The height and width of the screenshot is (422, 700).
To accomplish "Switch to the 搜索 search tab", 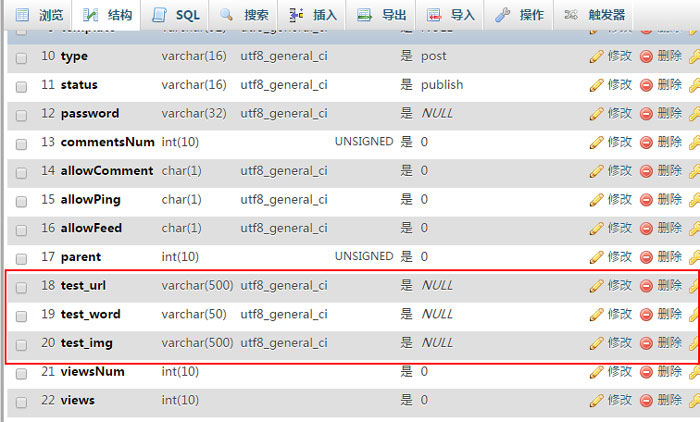I will [x=244, y=15].
